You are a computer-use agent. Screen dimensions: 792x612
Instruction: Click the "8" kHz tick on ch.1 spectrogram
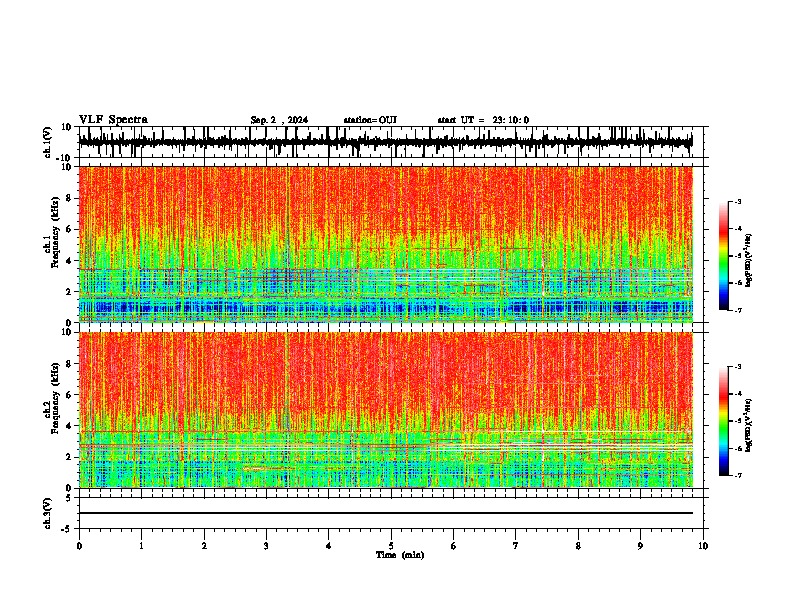[x=70, y=198]
